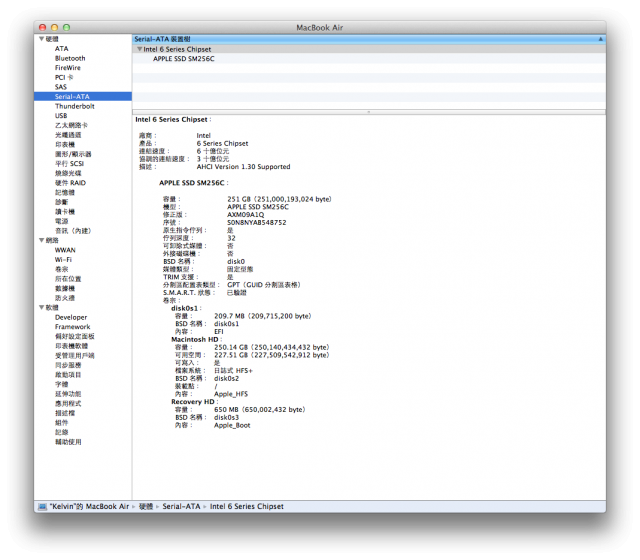The width and height of the screenshot is (640, 560).
Task: Click the disk0s1 volume heading
Action: pyautogui.click(x=185, y=308)
